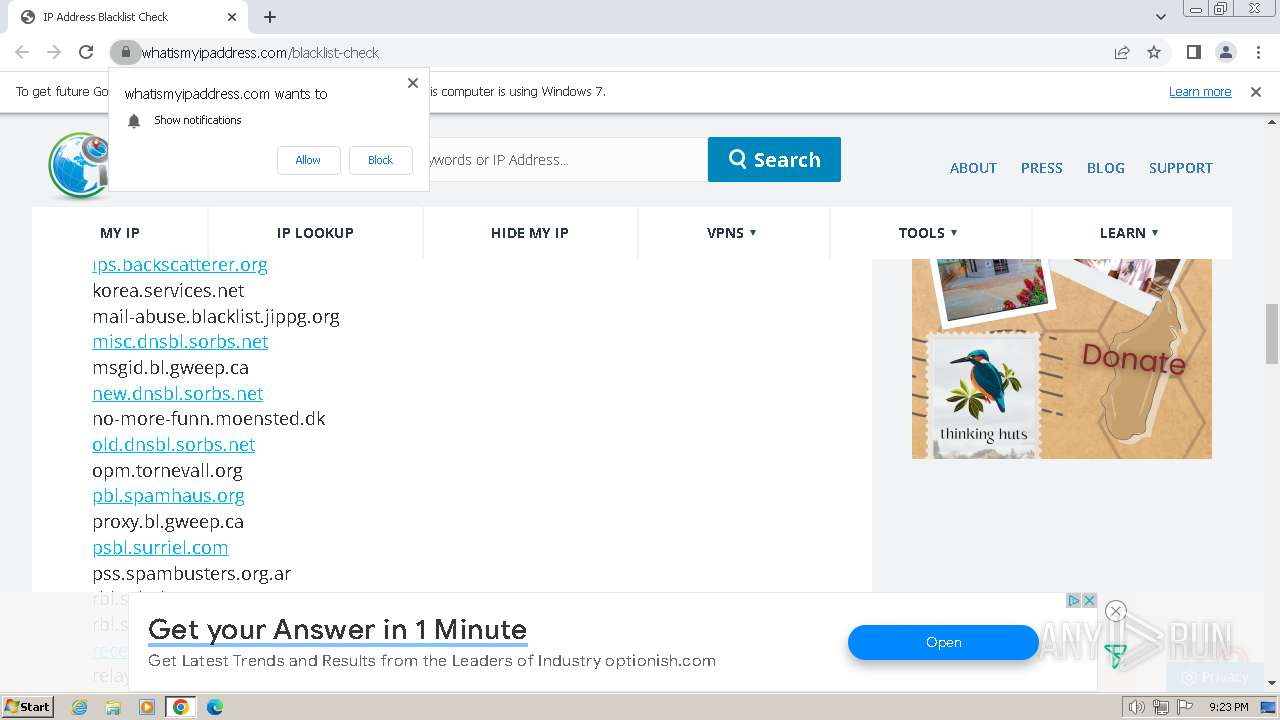Image resolution: width=1280 pixels, height=720 pixels.
Task: Click the scrollbar down arrow
Action: pyautogui.click(x=1272, y=683)
